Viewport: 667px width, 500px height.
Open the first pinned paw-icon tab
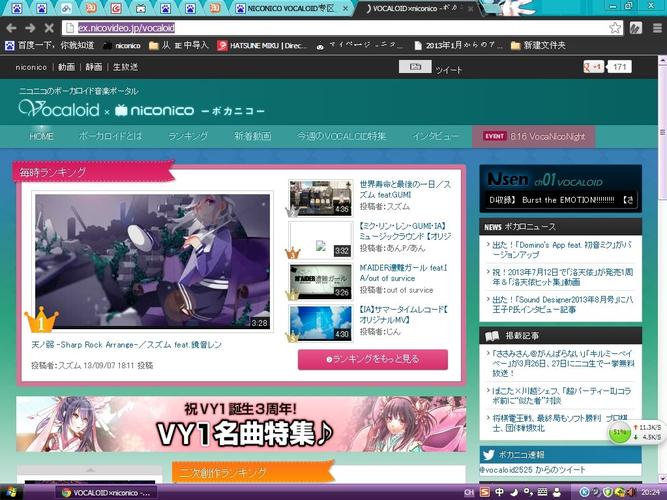[x=17, y=8]
